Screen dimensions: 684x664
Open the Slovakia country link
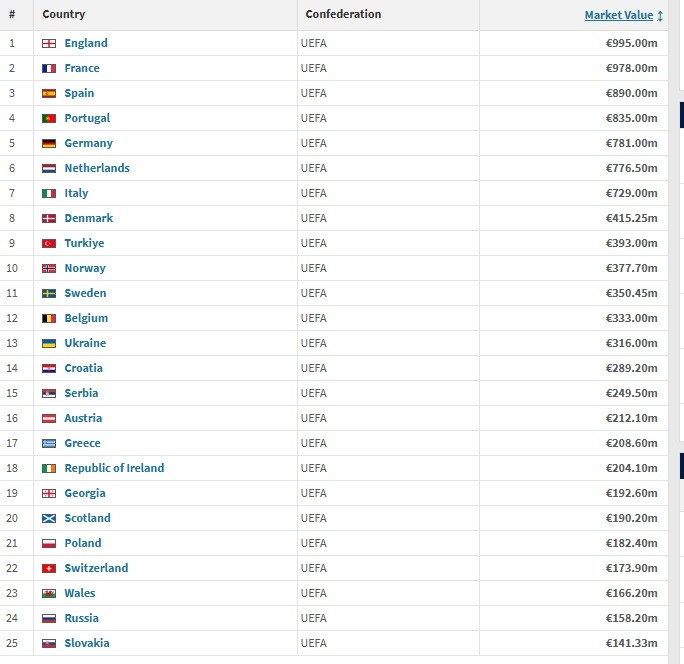click(87, 643)
